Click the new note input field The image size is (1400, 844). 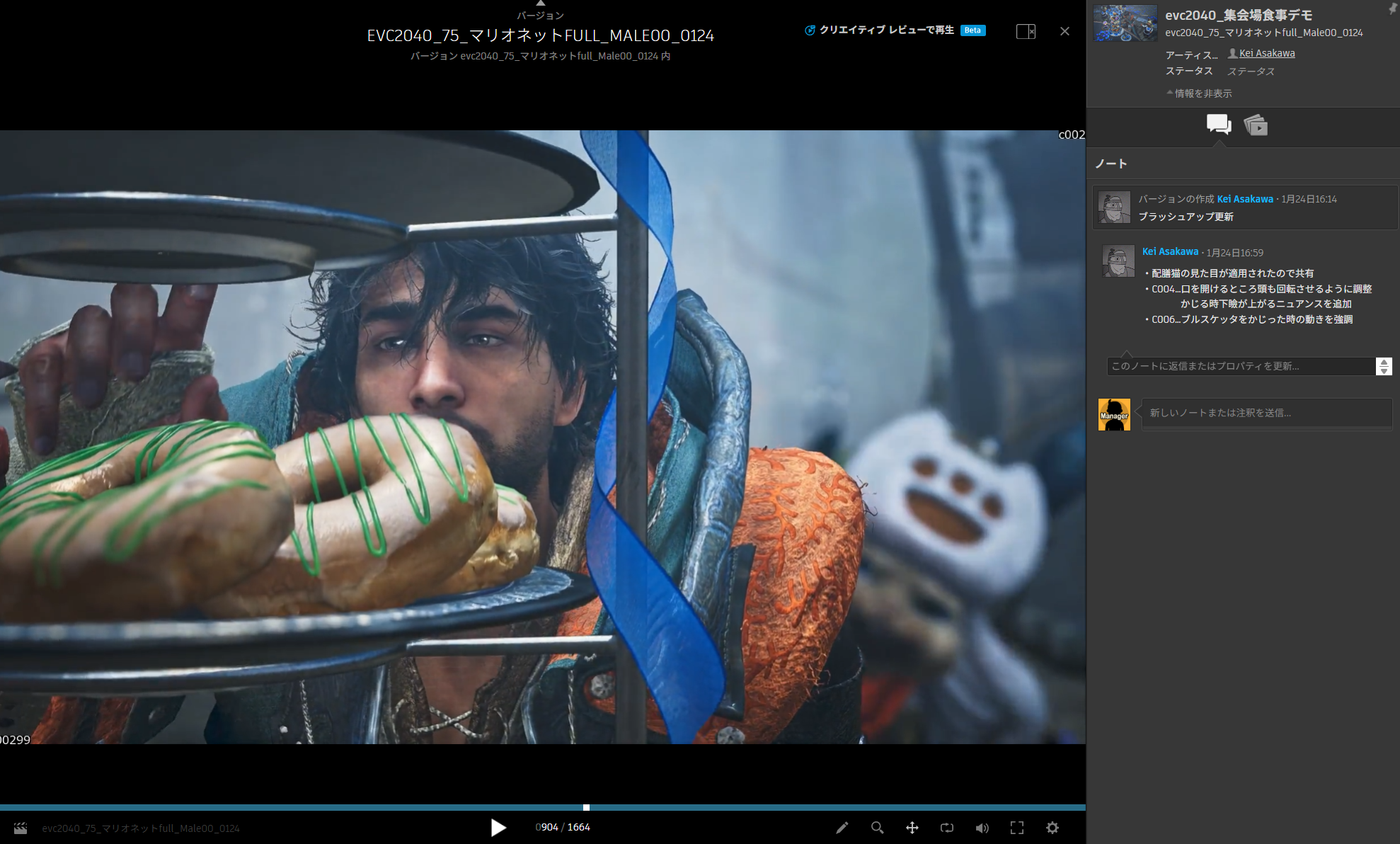[1266, 413]
